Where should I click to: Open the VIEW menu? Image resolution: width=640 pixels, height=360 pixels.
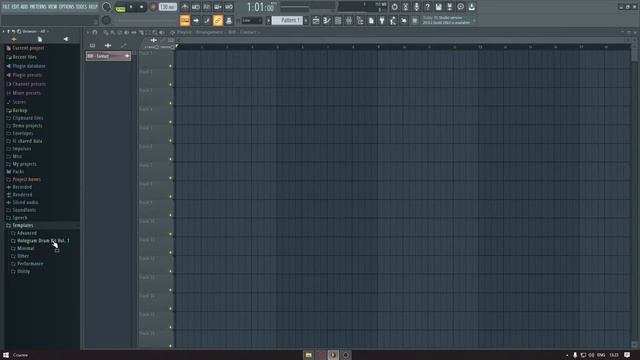[53, 7]
